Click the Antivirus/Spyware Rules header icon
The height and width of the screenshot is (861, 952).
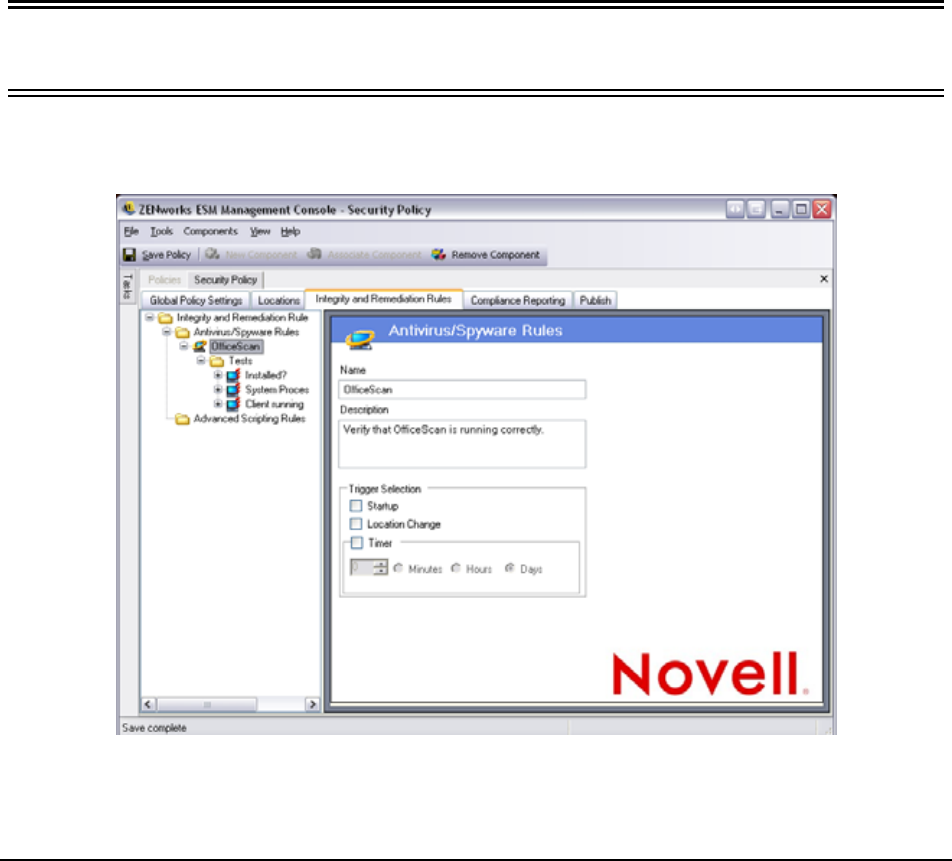point(360,339)
